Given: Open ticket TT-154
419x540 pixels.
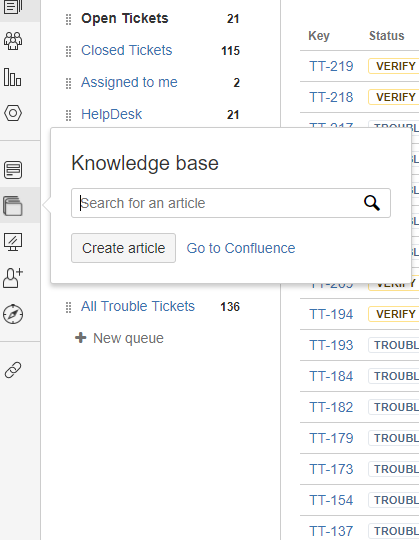Looking at the screenshot, I should click(331, 500).
